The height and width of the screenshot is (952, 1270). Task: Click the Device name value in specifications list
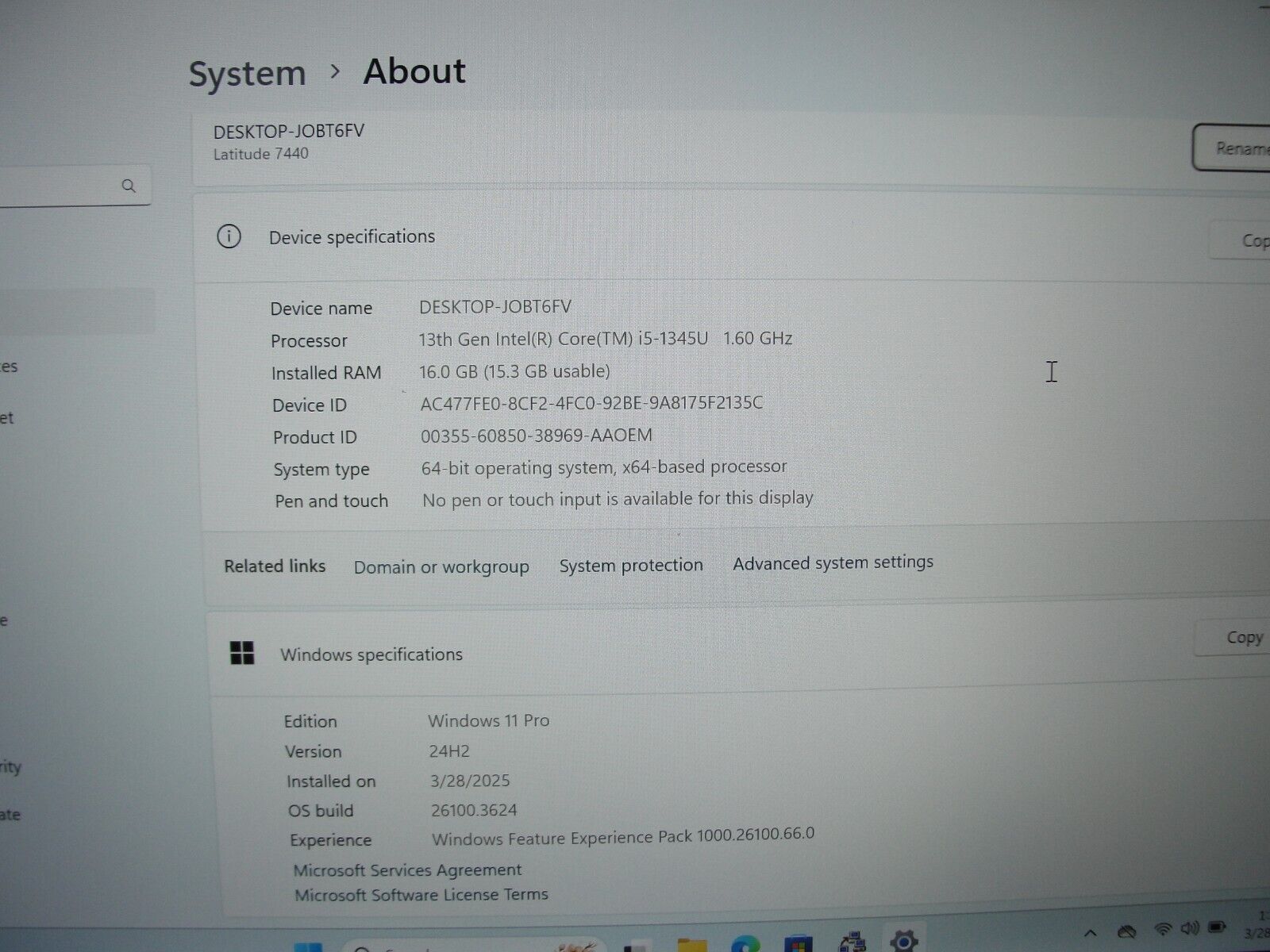[x=495, y=306]
